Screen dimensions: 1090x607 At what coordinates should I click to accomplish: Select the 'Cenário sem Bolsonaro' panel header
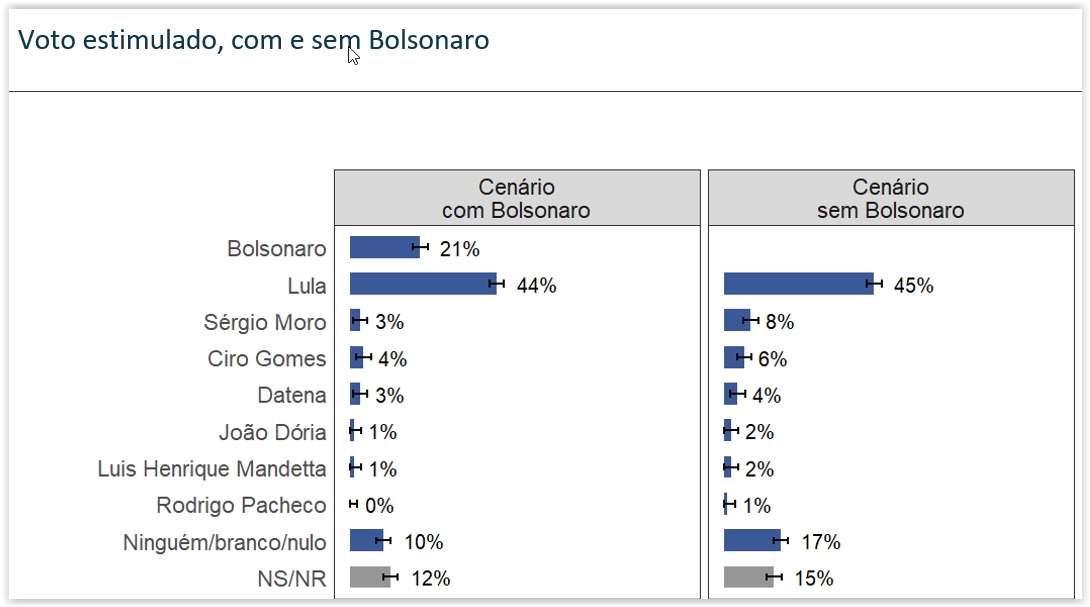[890, 198]
